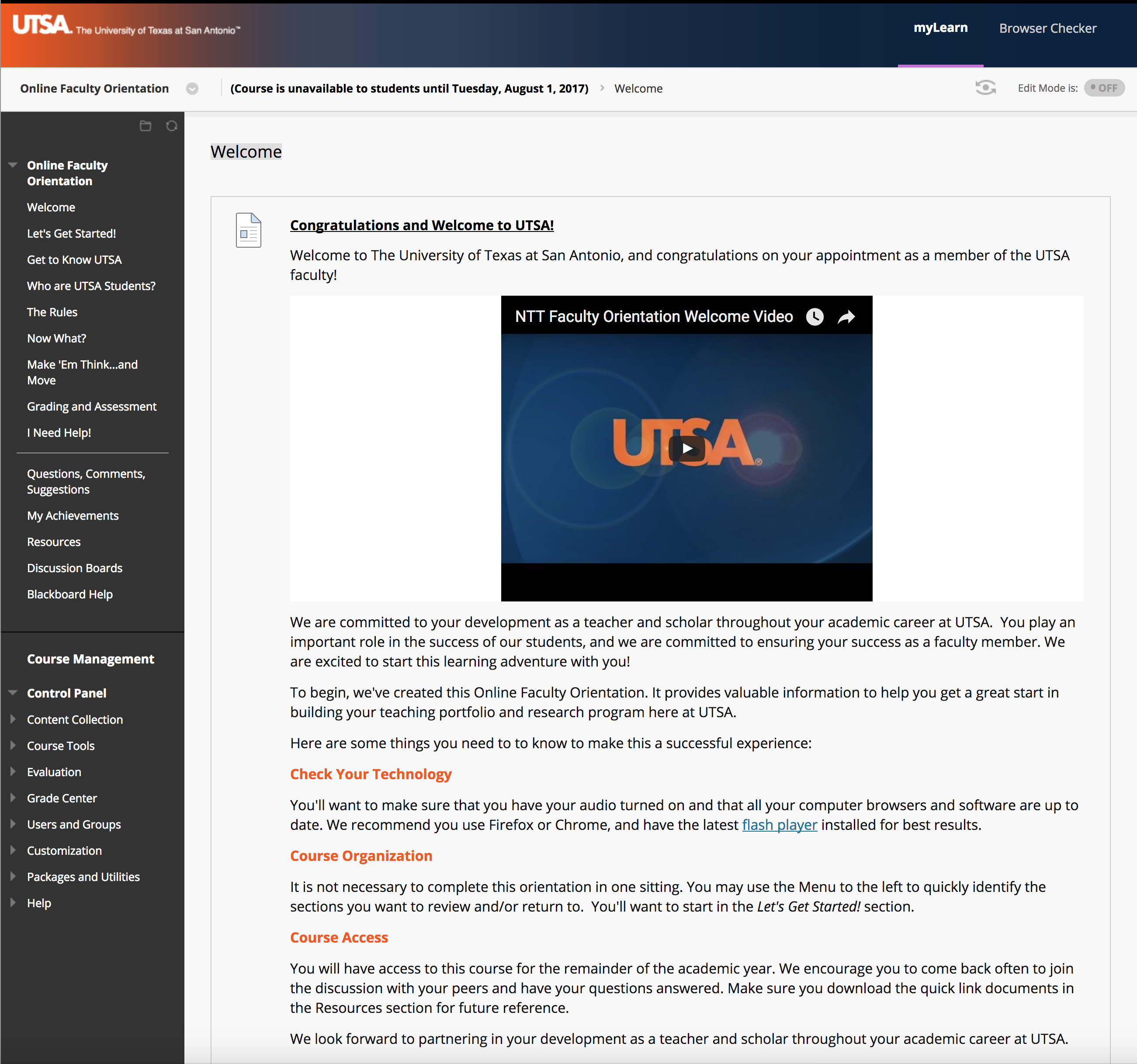Open the Browser Checker tab

(x=1047, y=28)
